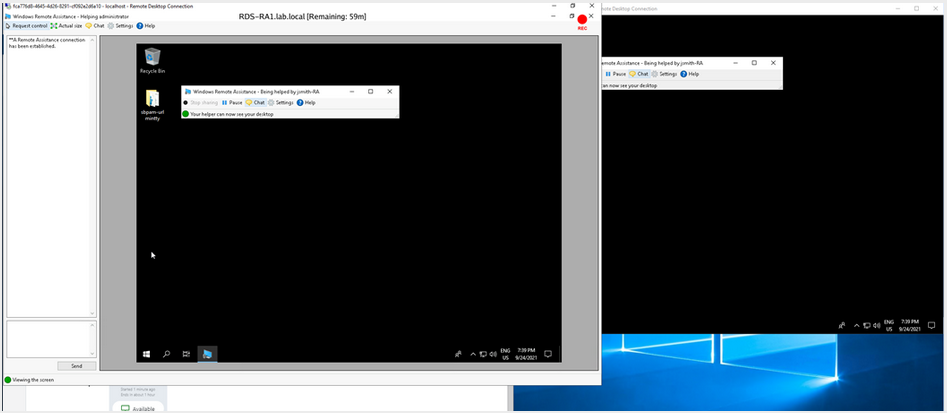Open the Recycle Bin on the remote desktop
The width and height of the screenshot is (947, 413).
pyautogui.click(x=152, y=59)
